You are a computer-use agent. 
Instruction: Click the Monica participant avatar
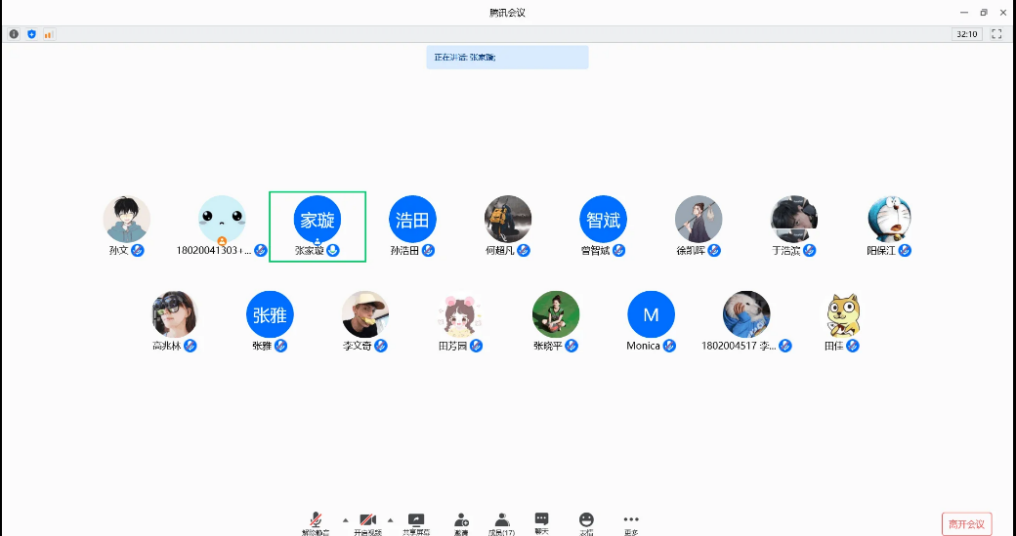point(651,314)
